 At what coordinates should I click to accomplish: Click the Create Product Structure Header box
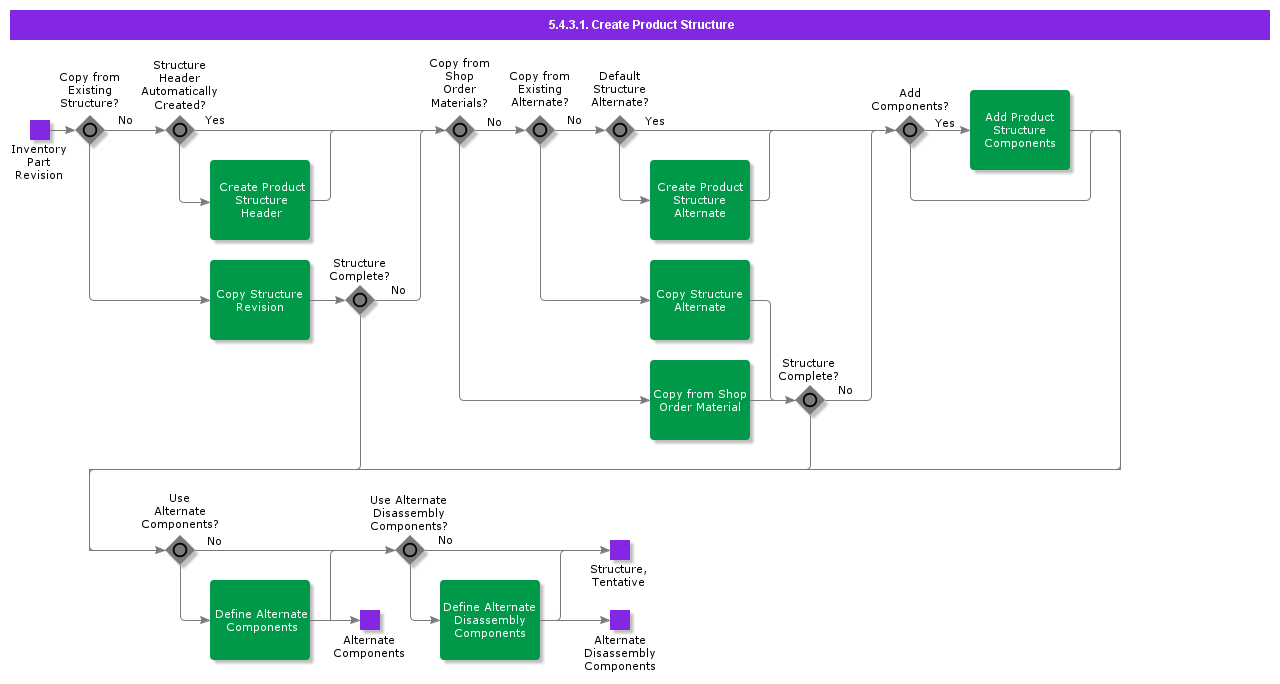(x=260, y=200)
